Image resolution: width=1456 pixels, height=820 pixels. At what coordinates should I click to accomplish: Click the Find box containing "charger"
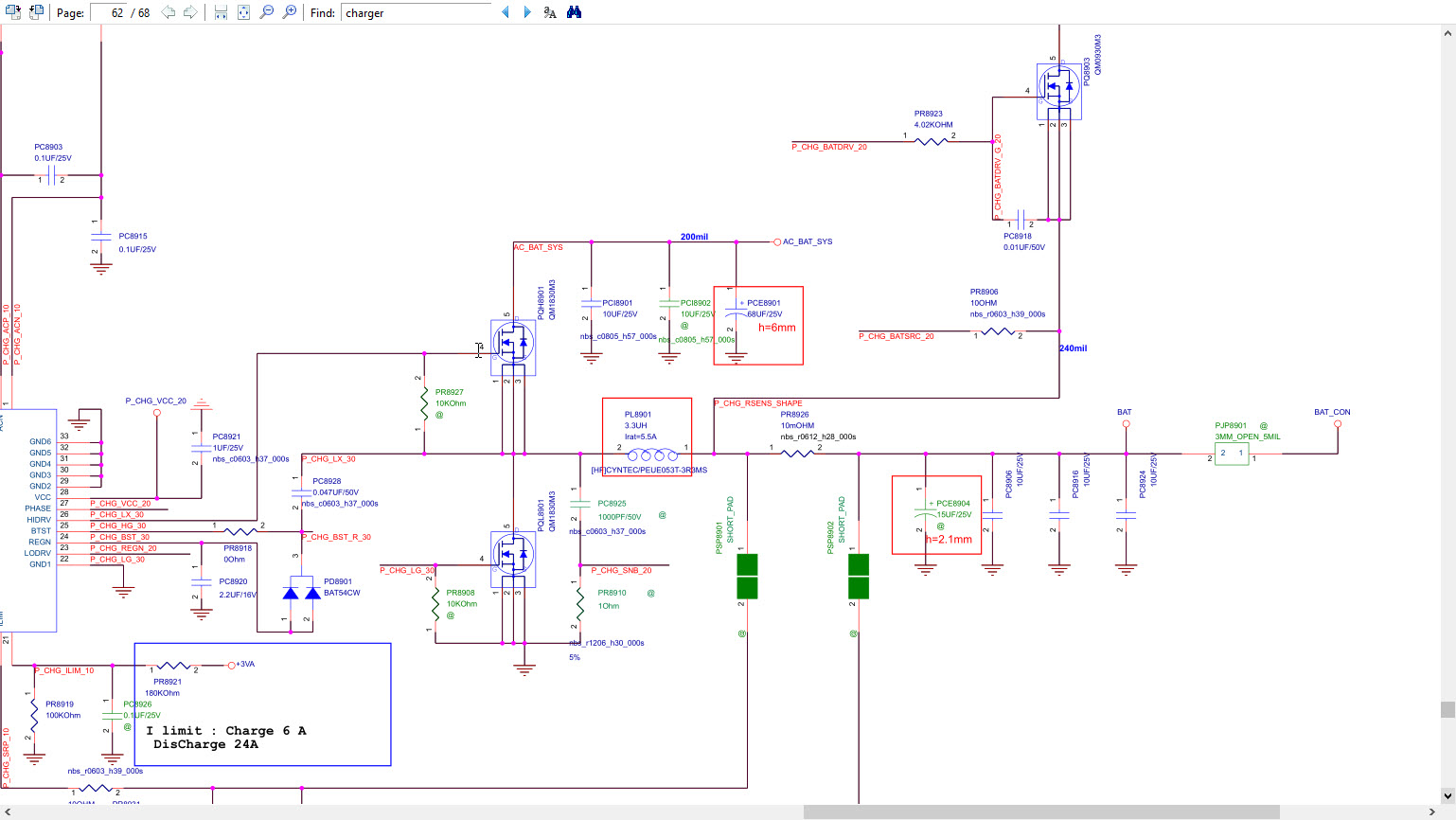[x=417, y=13]
